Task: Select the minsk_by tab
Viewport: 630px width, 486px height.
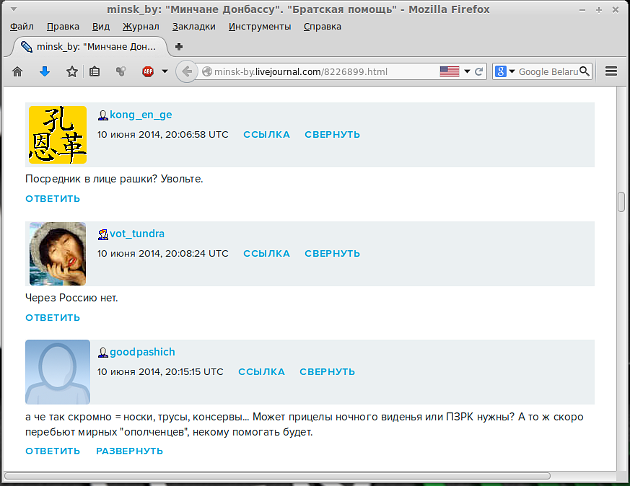Action: tap(88, 47)
